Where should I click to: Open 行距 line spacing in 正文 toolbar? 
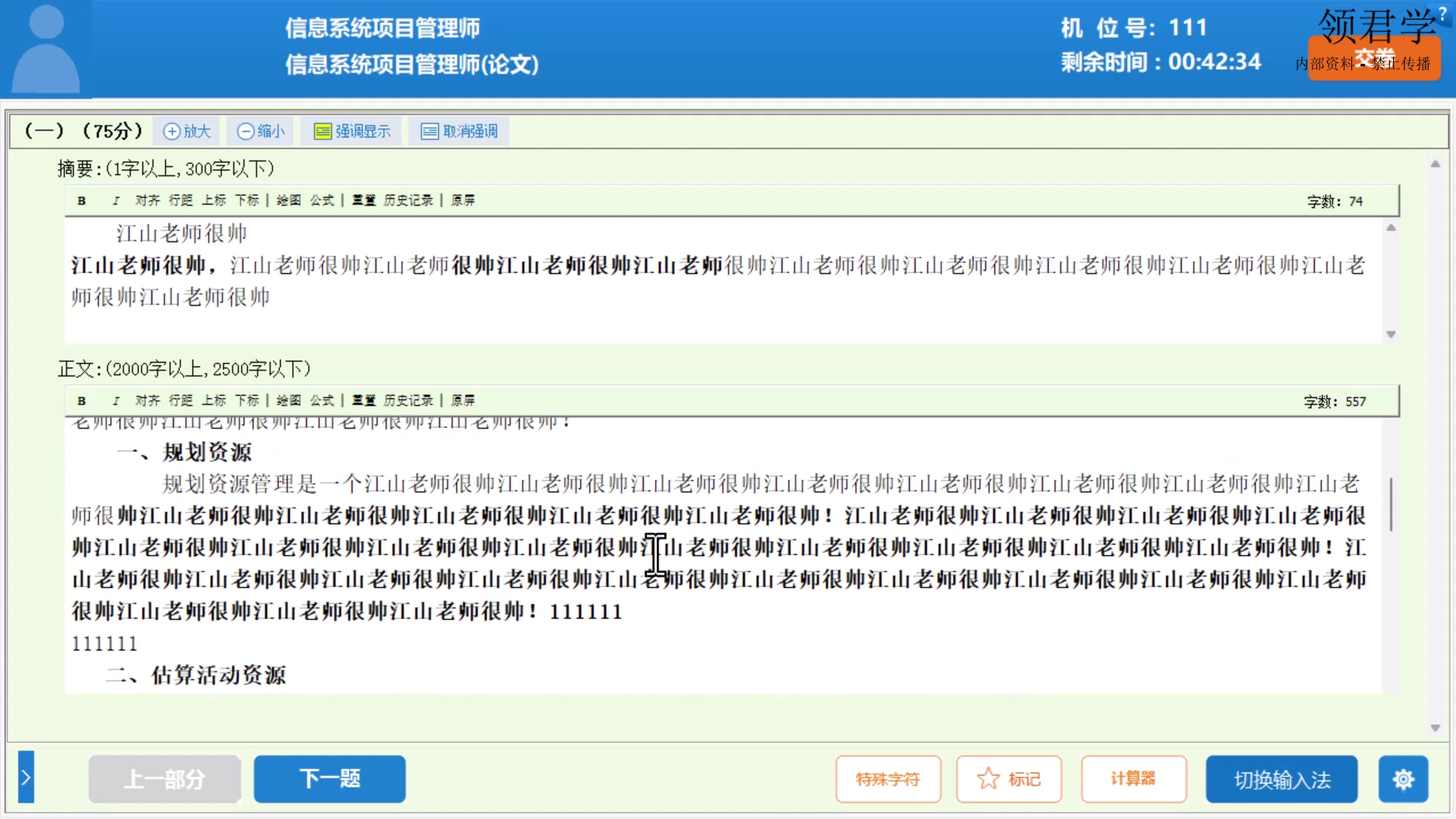(x=180, y=400)
